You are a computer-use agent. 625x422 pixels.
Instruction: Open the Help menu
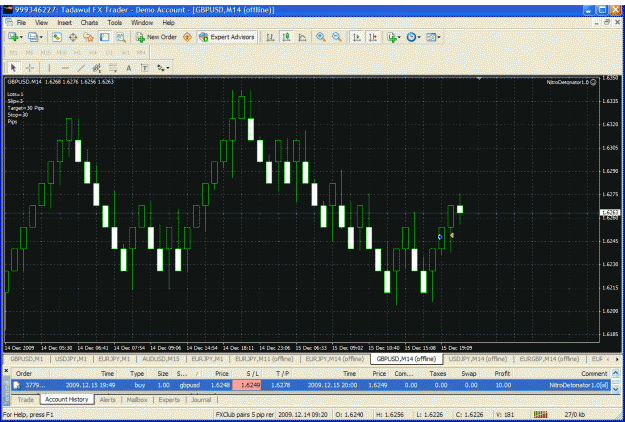pyautogui.click(x=169, y=23)
